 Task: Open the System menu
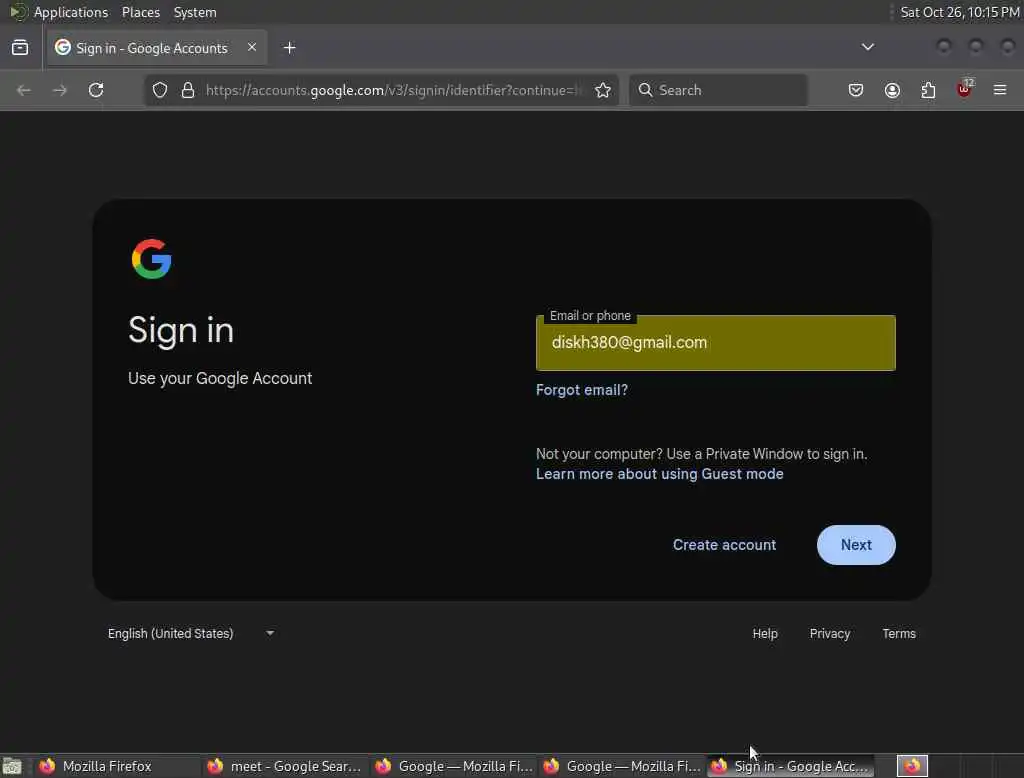(x=195, y=12)
